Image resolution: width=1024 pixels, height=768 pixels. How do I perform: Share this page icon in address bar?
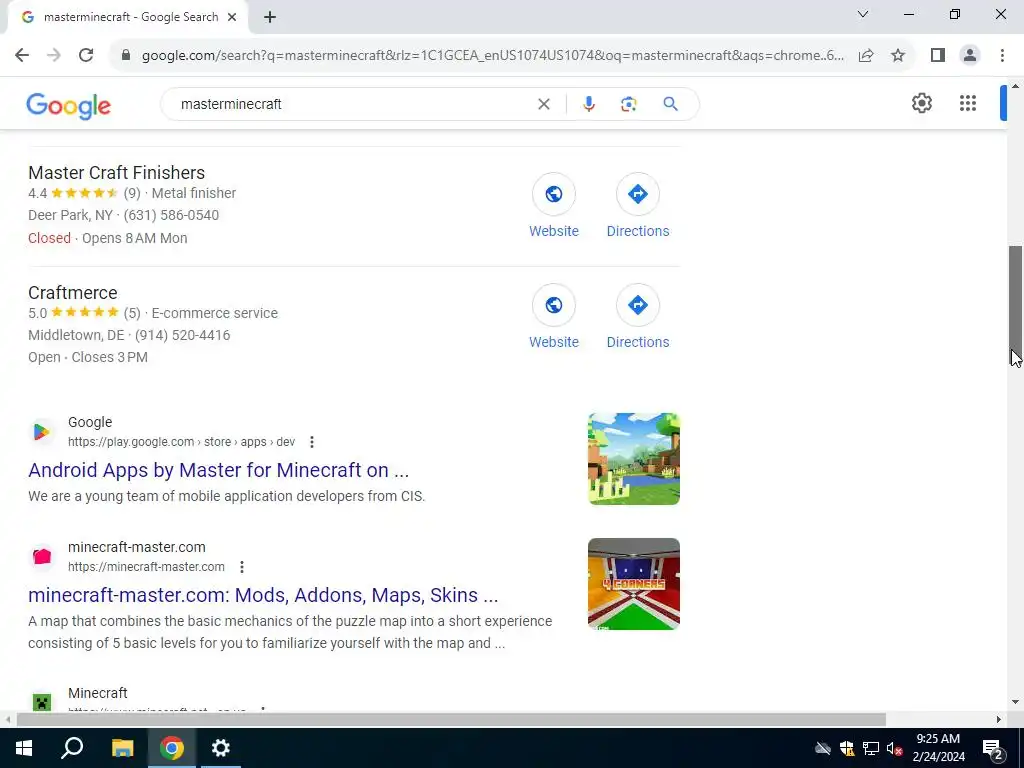click(x=866, y=56)
